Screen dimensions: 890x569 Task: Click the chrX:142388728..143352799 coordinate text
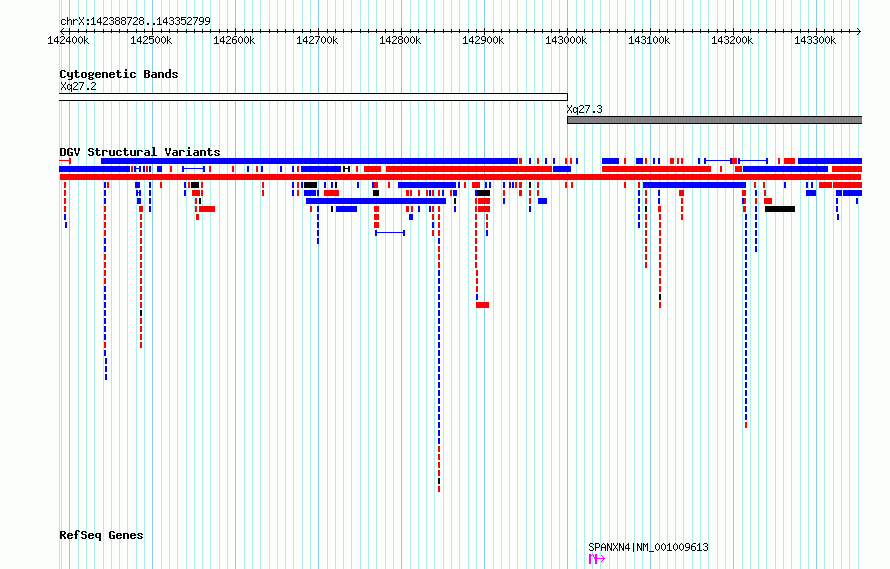click(135, 21)
